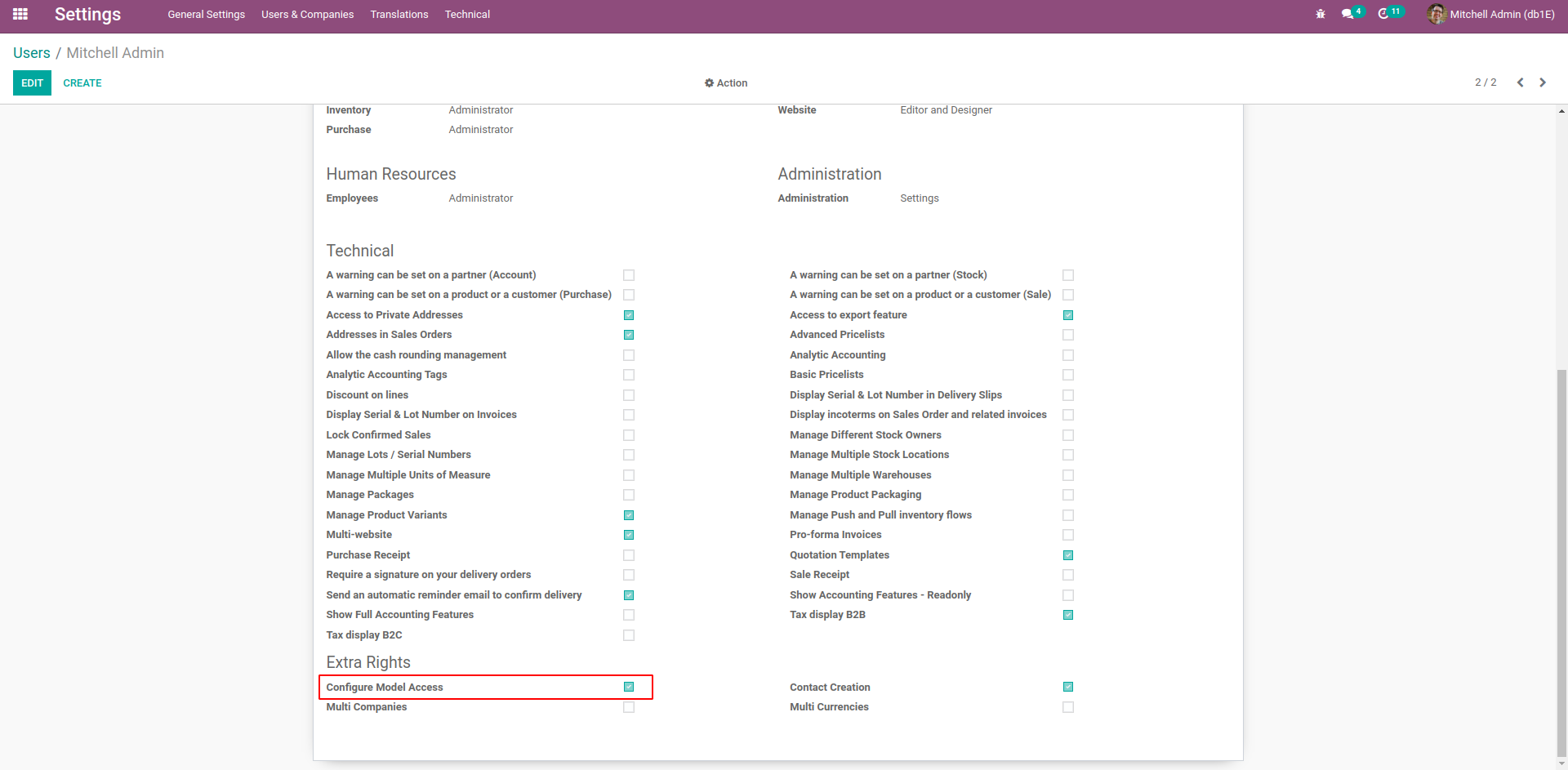Open the Action gear menu
Viewport: 1568px width, 770px height.
726,83
